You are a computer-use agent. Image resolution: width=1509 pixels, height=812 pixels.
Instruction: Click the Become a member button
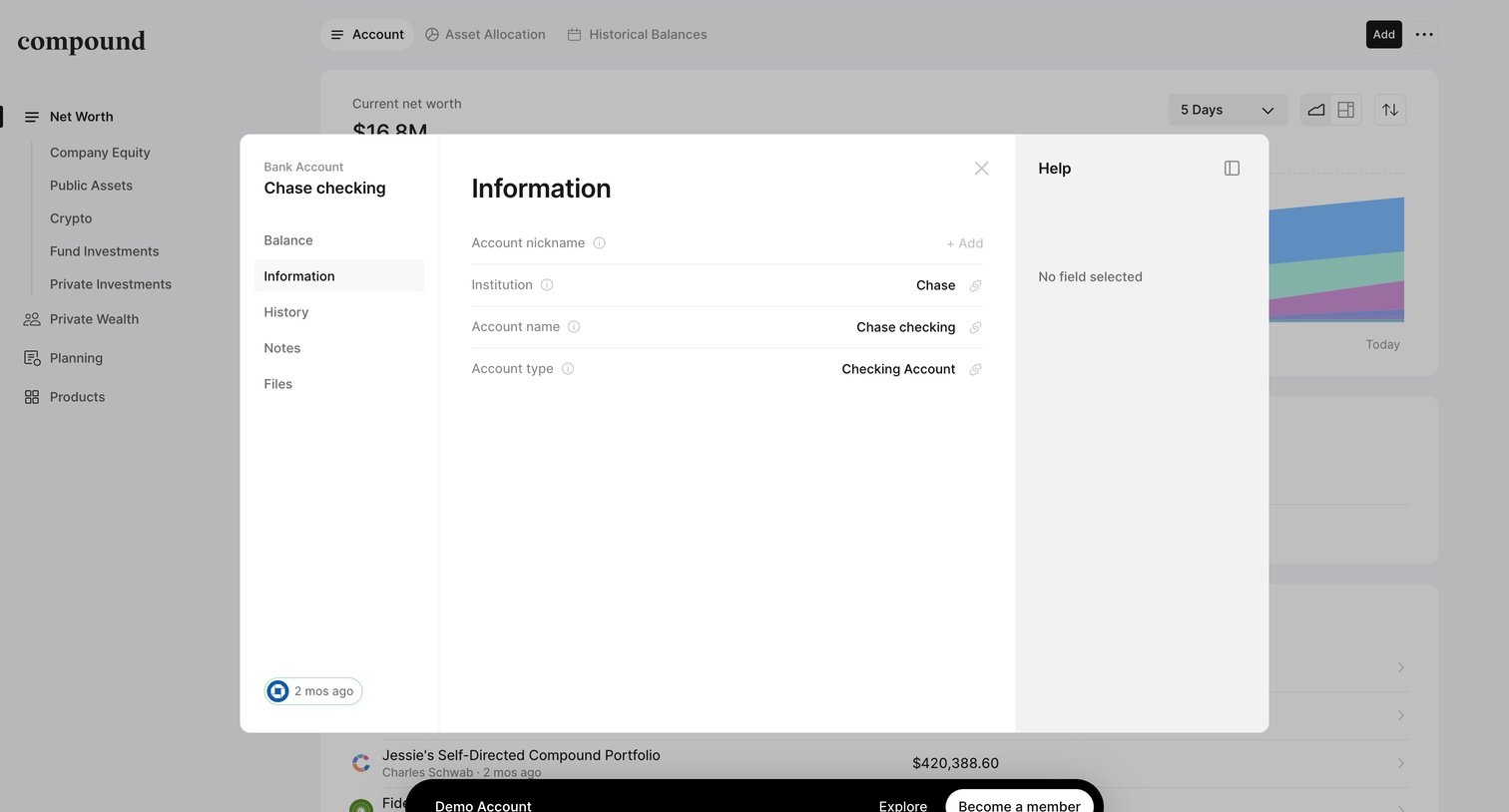(1019, 804)
